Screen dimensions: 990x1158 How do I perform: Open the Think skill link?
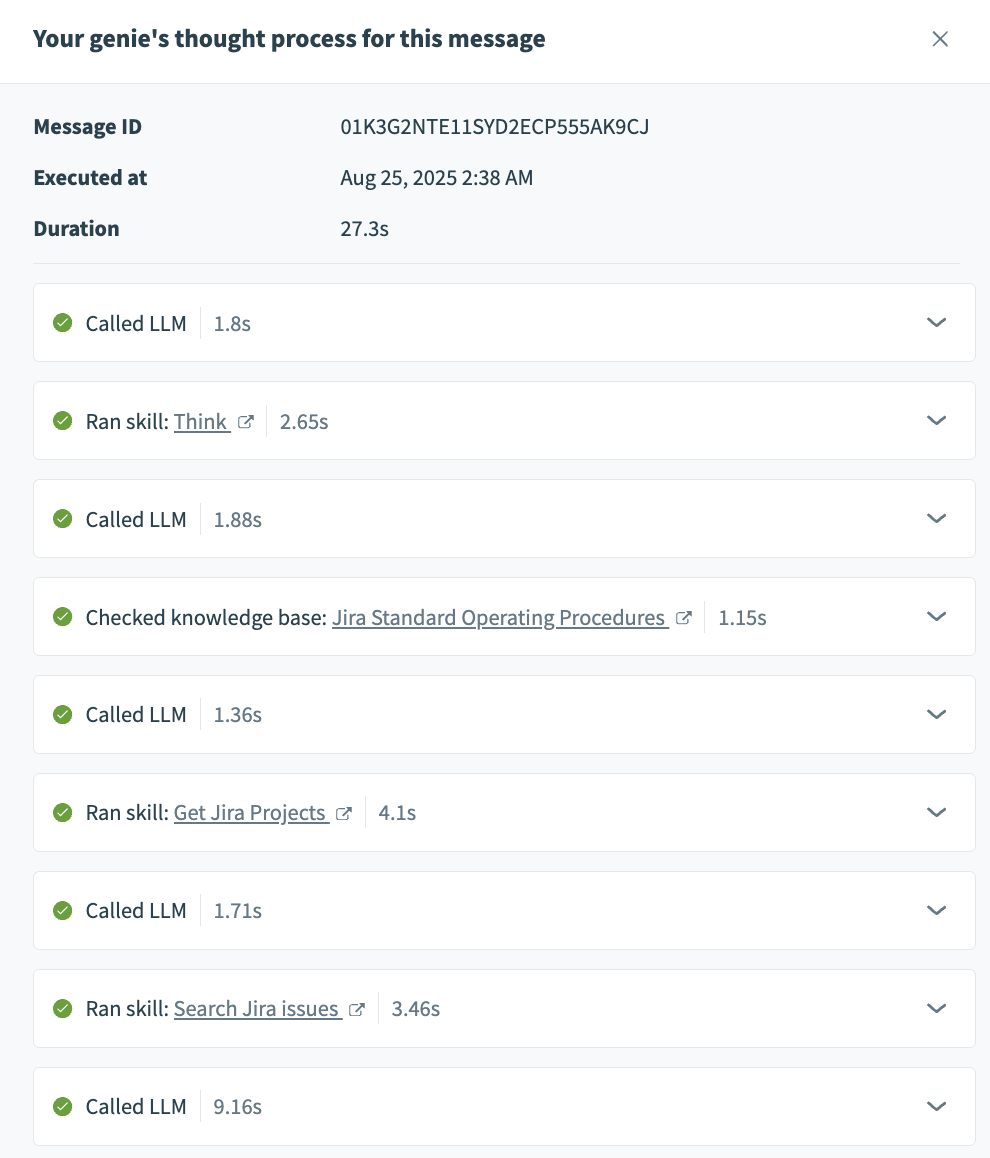[x=200, y=422]
